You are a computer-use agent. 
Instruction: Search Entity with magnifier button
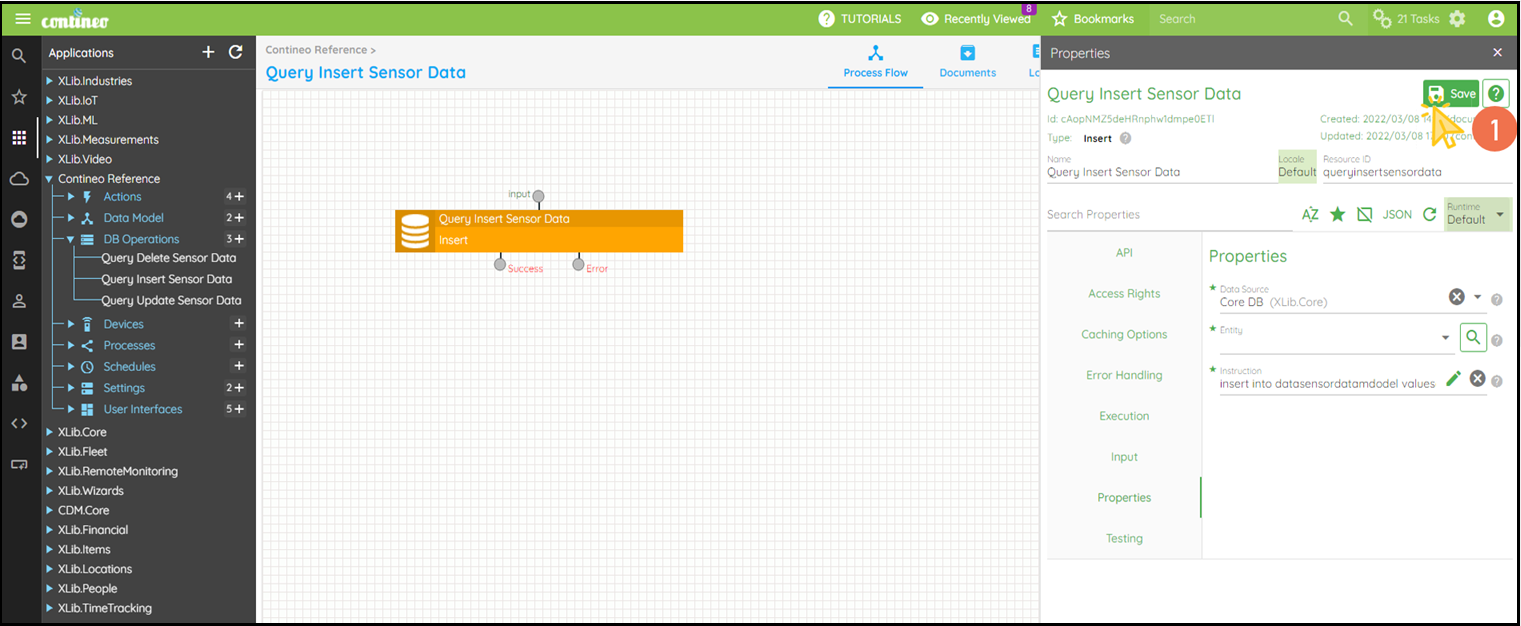pyautogui.click(x=1472, y=338)
